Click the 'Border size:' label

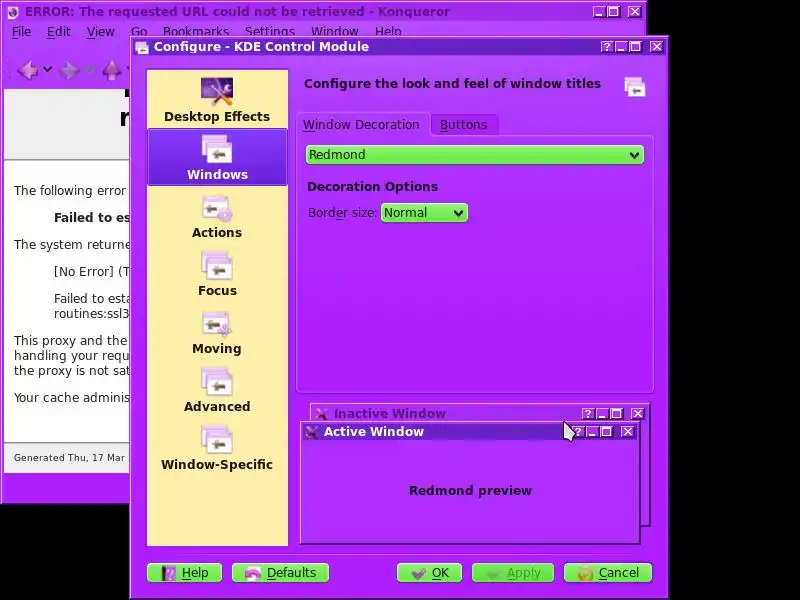tap(342, 213)
